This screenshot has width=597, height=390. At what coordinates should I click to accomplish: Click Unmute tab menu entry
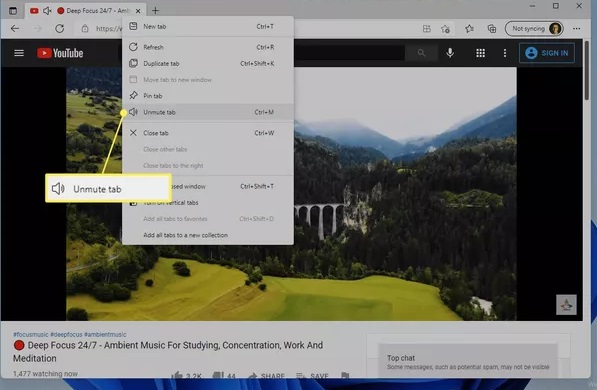pyautogui.click(x=208, y=112)
